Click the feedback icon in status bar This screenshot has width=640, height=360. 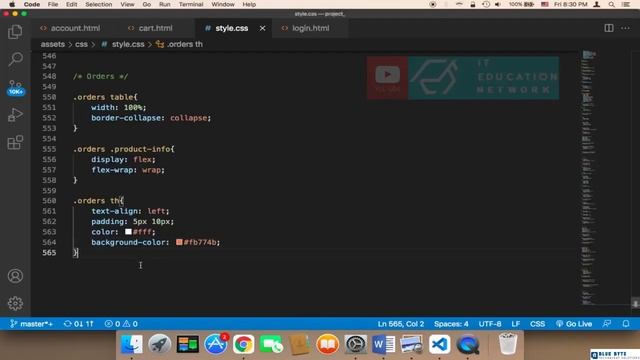tap(607, 324)
